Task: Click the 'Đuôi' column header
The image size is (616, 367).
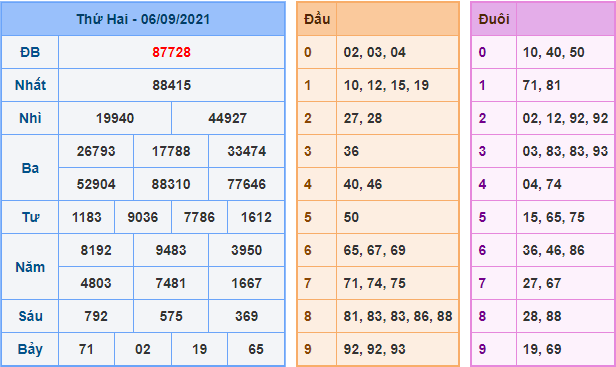Action: pos(494,19)
